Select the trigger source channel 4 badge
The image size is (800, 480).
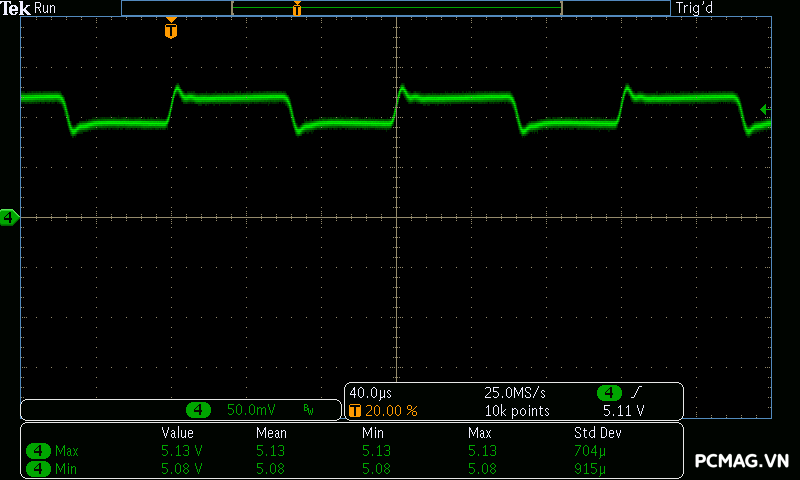point(608,393)
